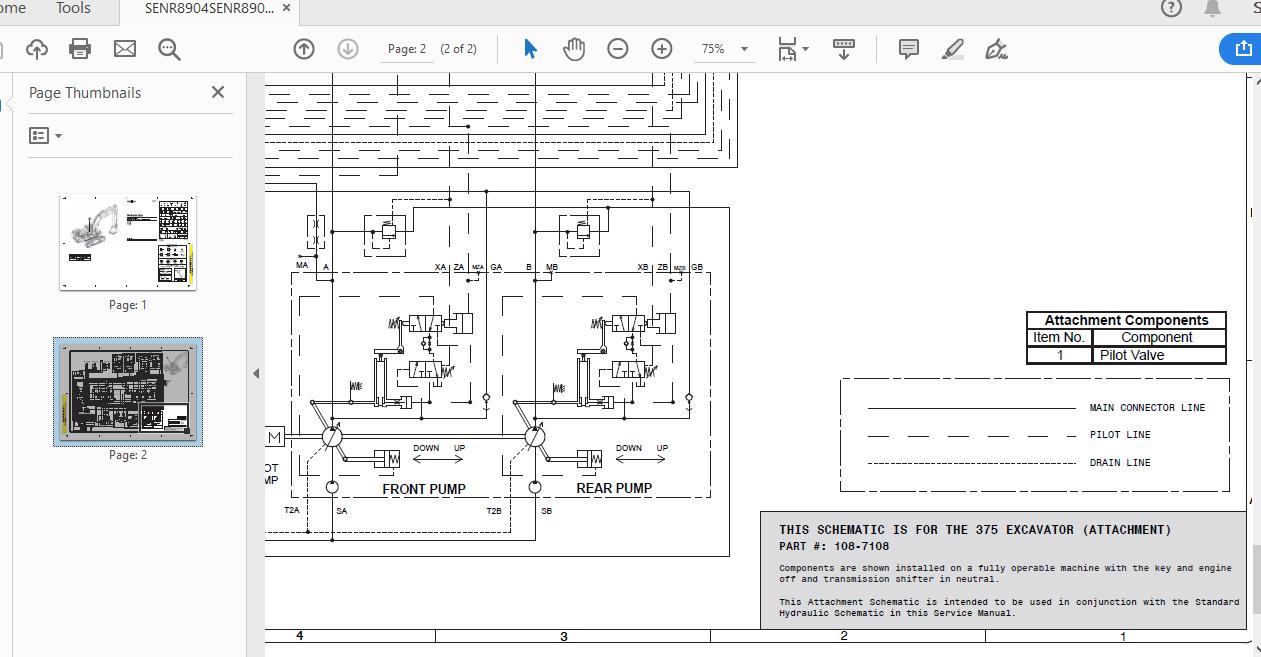Select the highlighter pen tool
Screen dimensions: 1261x657
click(x=952, y=48)
